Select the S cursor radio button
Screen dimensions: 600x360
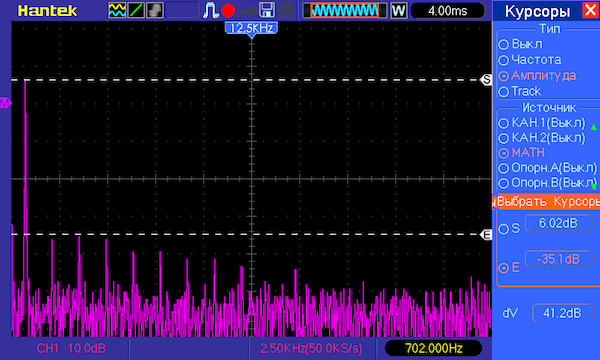pos(509,228)
